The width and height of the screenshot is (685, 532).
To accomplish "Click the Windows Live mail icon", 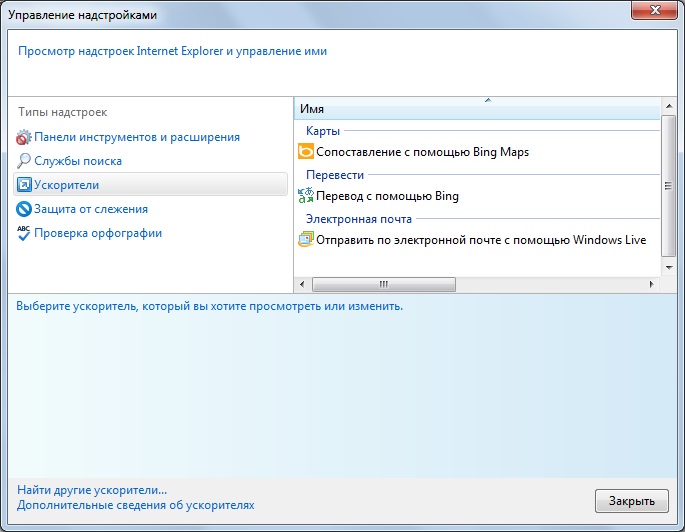I will pyautogui.click(x=306, y=239).
